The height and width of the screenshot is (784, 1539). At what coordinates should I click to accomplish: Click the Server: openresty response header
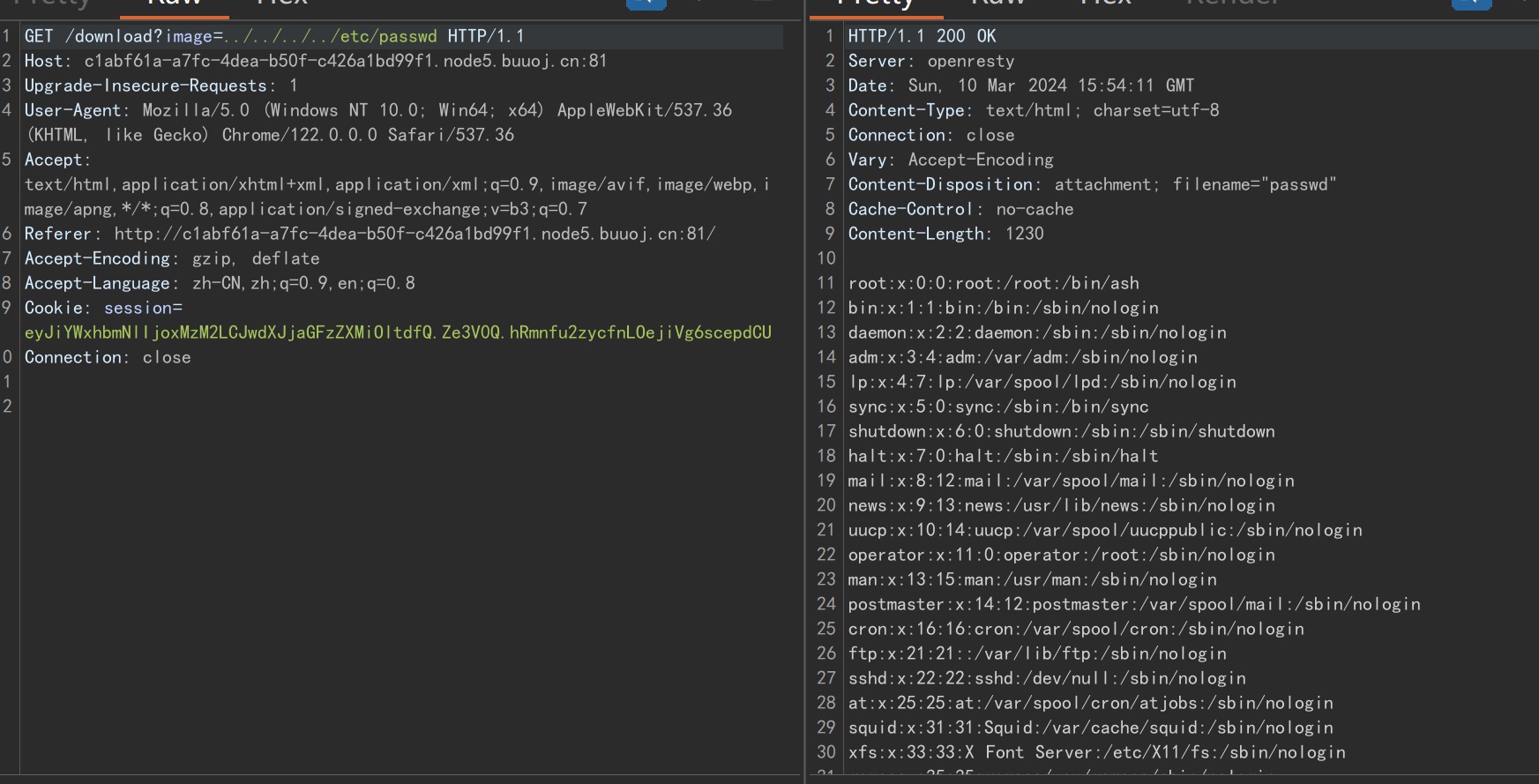931,61
